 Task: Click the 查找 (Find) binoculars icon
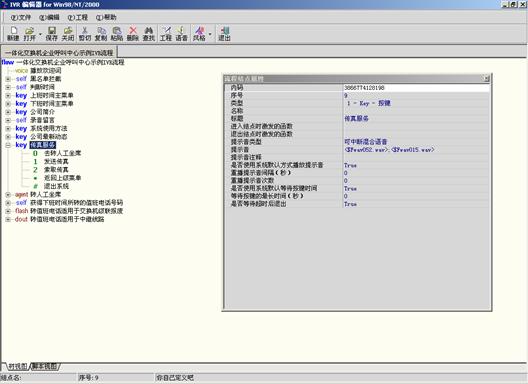pos(149,34)
